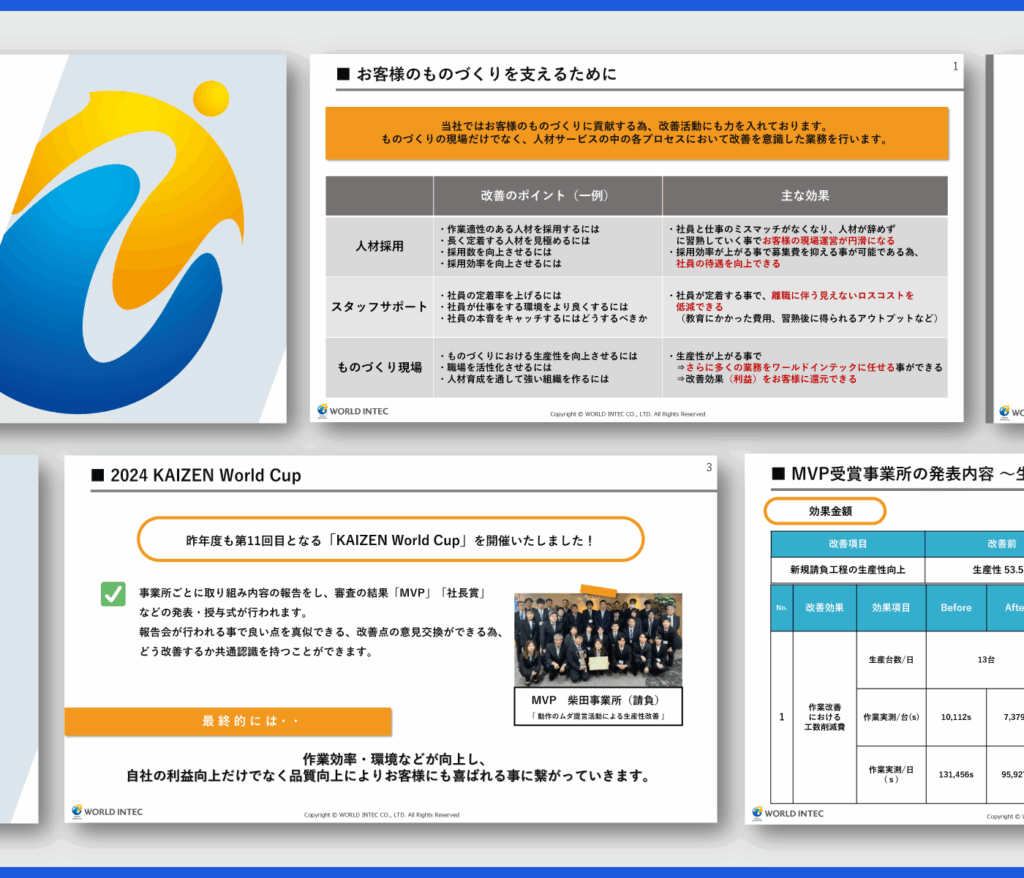Click the page number 3 on the KAIZEN slide
Viewport: 1024px width, 878px height.
pyautogui.click(x=709, y=467)
